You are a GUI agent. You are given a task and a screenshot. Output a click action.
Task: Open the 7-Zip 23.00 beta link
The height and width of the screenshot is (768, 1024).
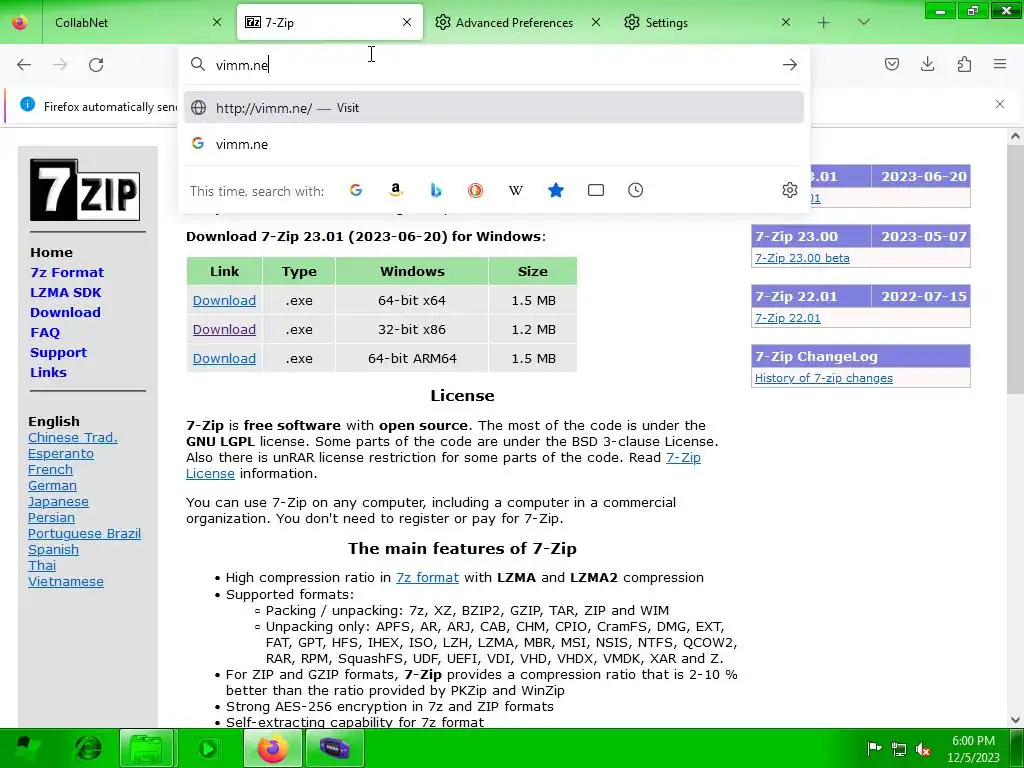coord(802,258)
